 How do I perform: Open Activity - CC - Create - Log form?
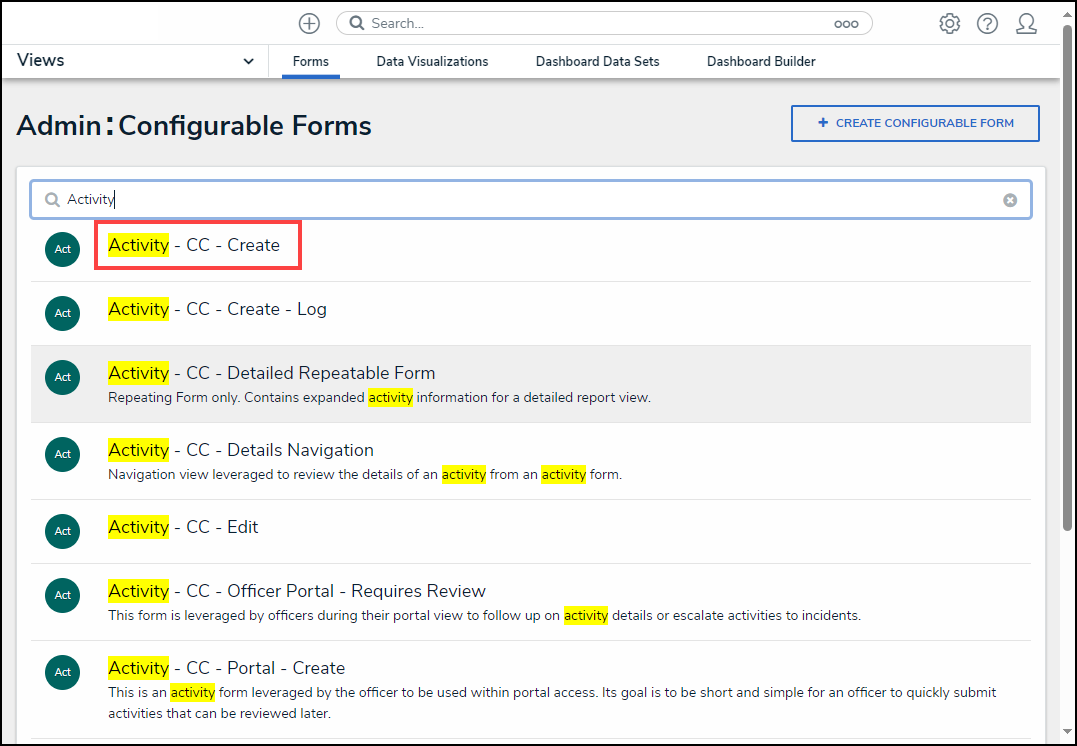(x=217, y=309)
